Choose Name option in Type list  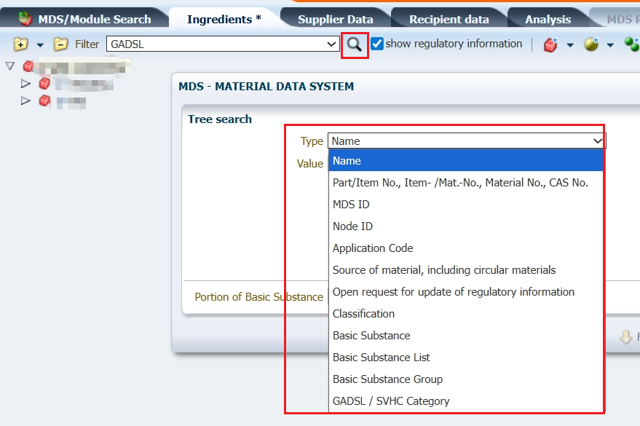pyautogui.click(x=466, y=161)
